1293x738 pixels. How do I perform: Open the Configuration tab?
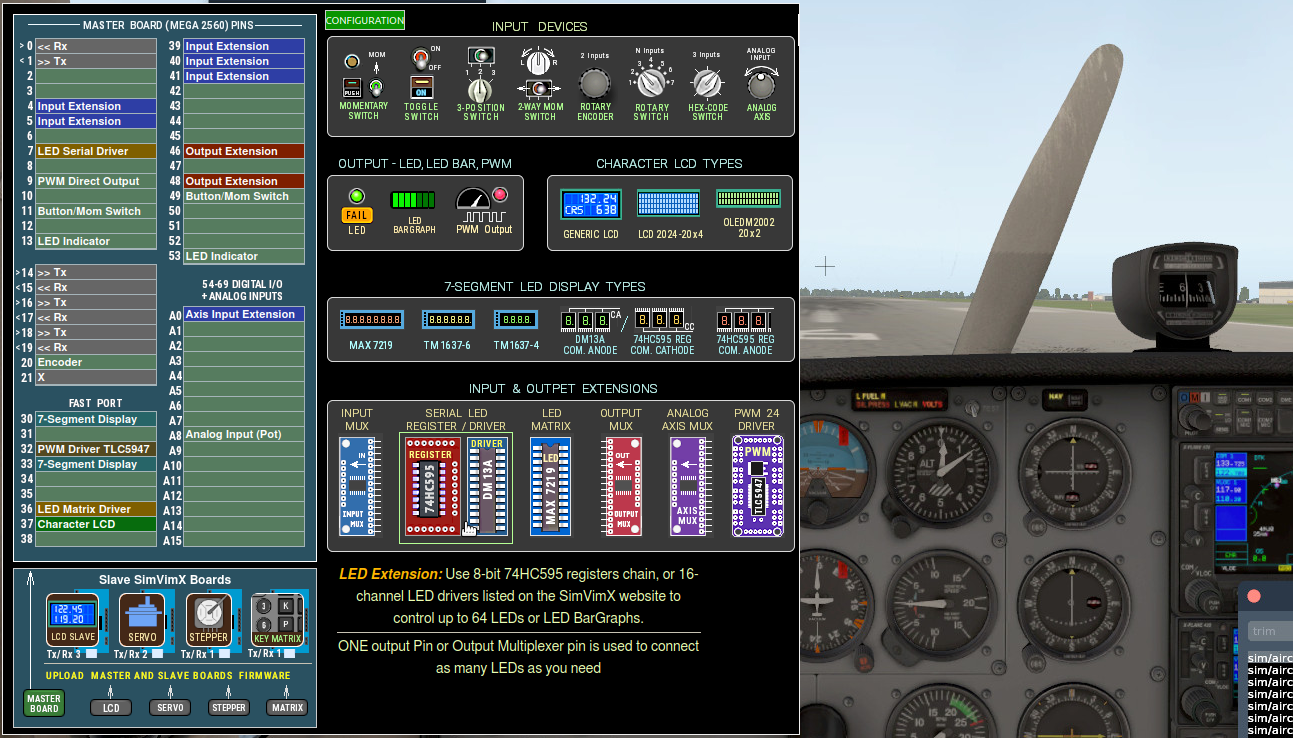click(x=365, y=20)
